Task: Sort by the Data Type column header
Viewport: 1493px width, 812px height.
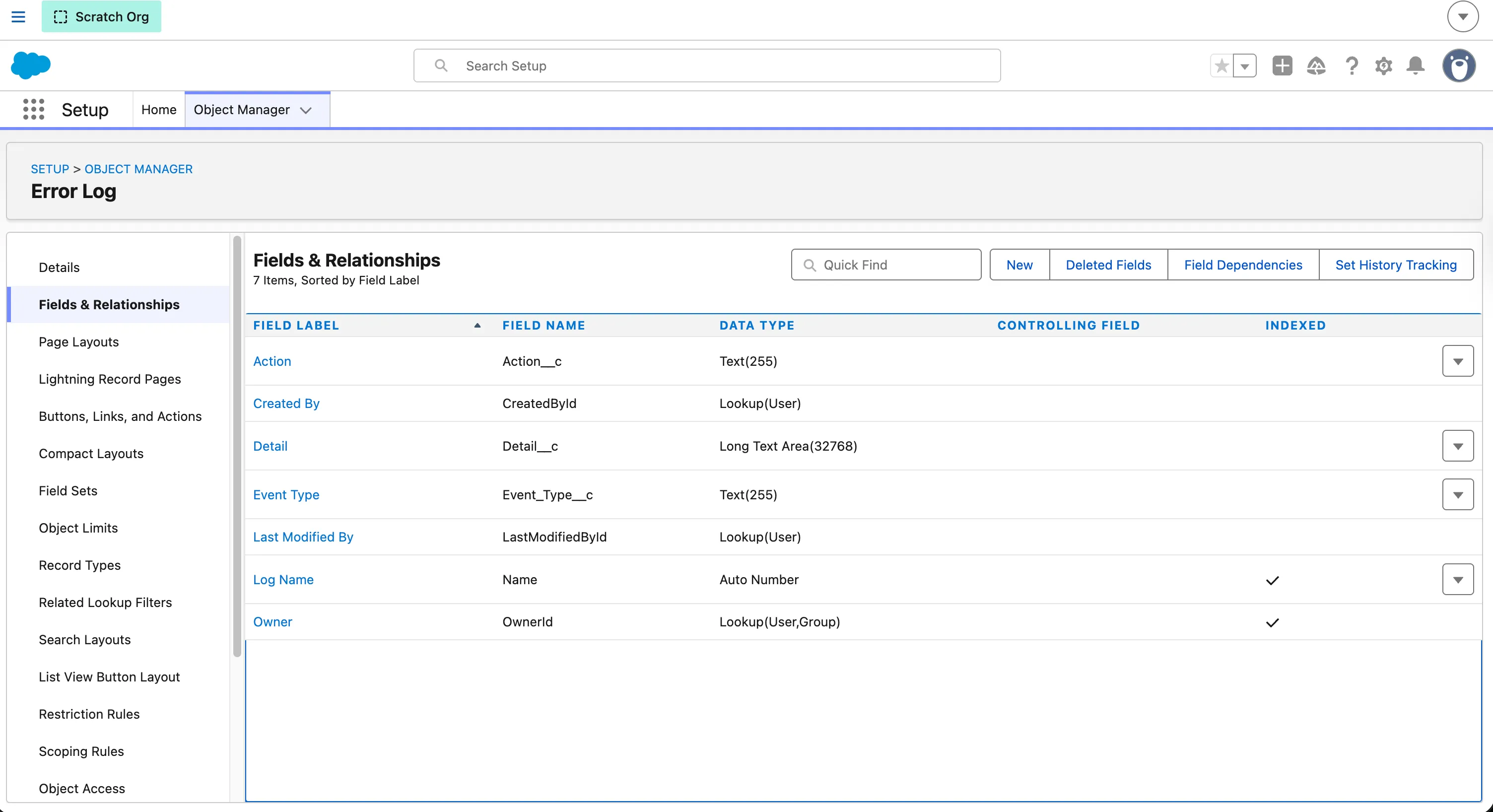Action: [757, 325]
